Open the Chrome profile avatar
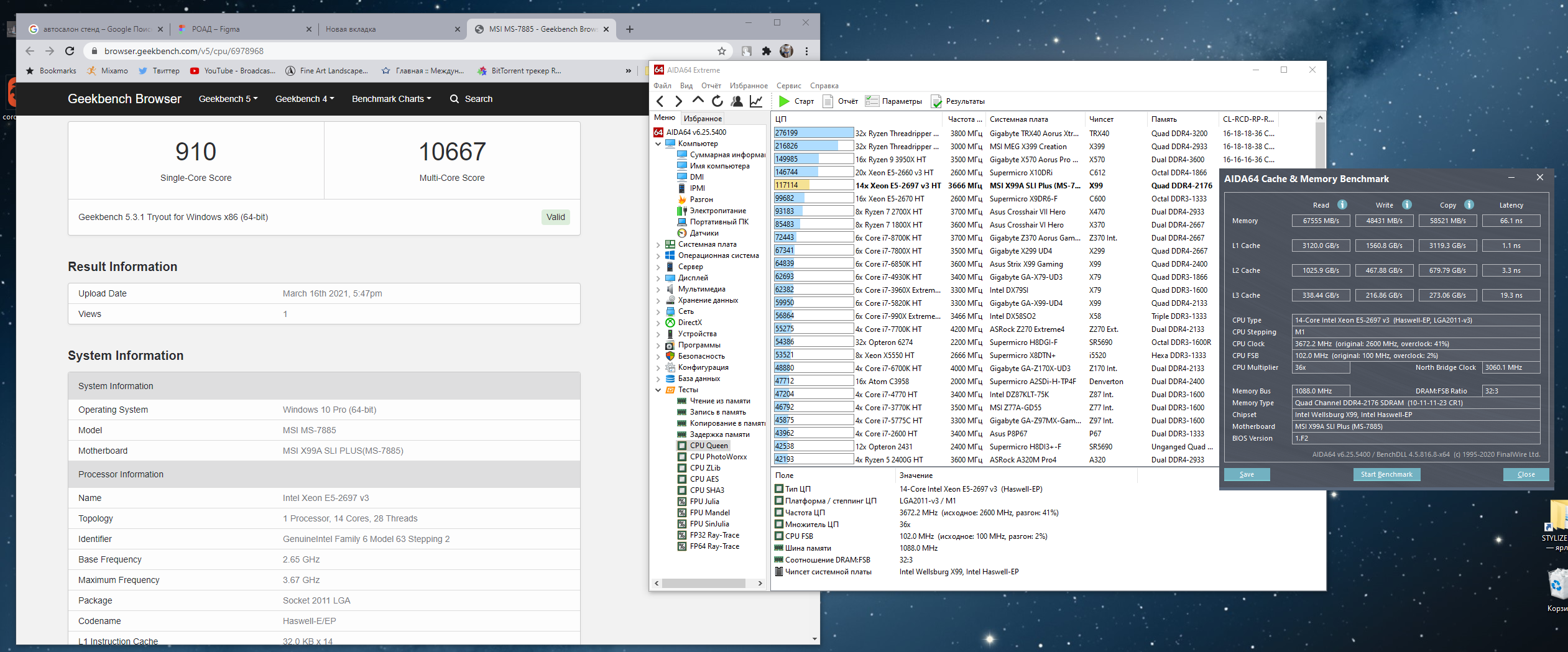Image resolution: width=1568 pixels, height=652 pixels. coord(786,51)
